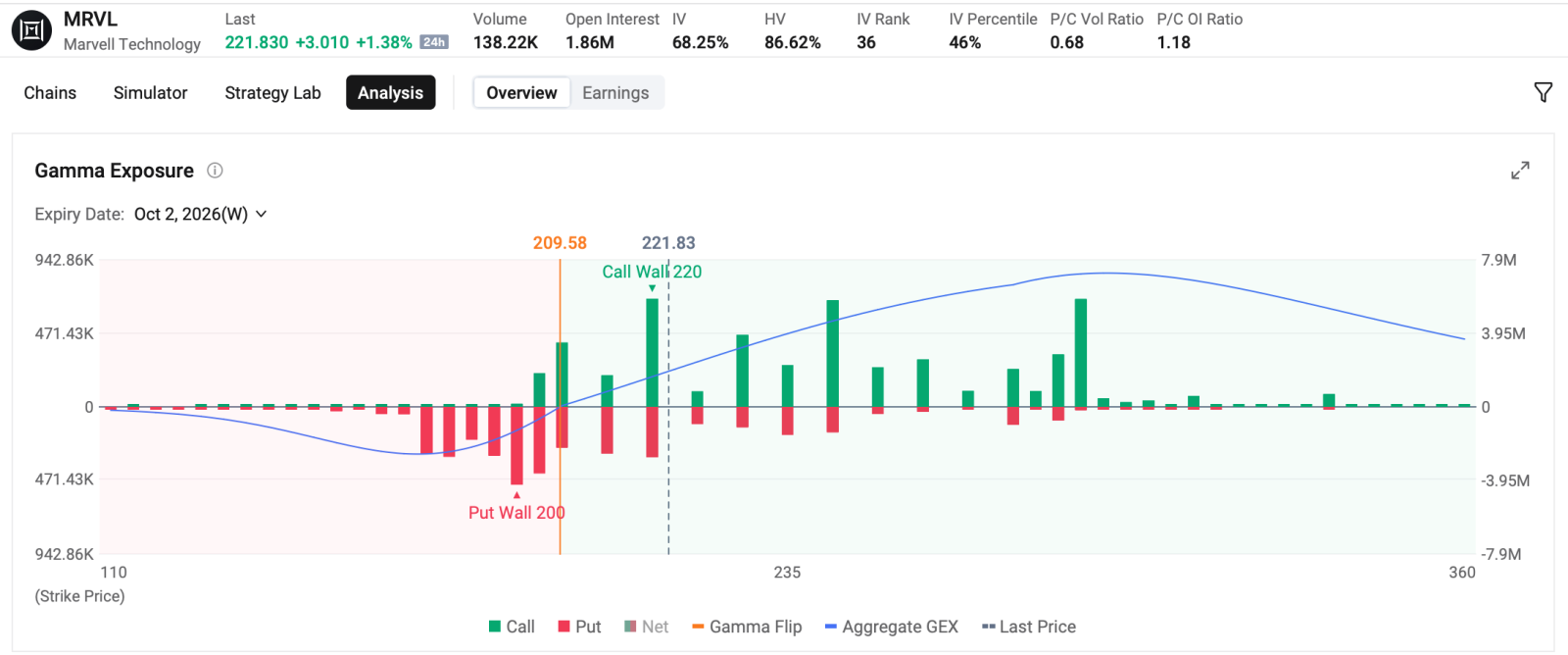The height and width of the screenshot is (655, 1568).
Task: Toggle the Gamma Flip legend item
Action: [747, 627]
